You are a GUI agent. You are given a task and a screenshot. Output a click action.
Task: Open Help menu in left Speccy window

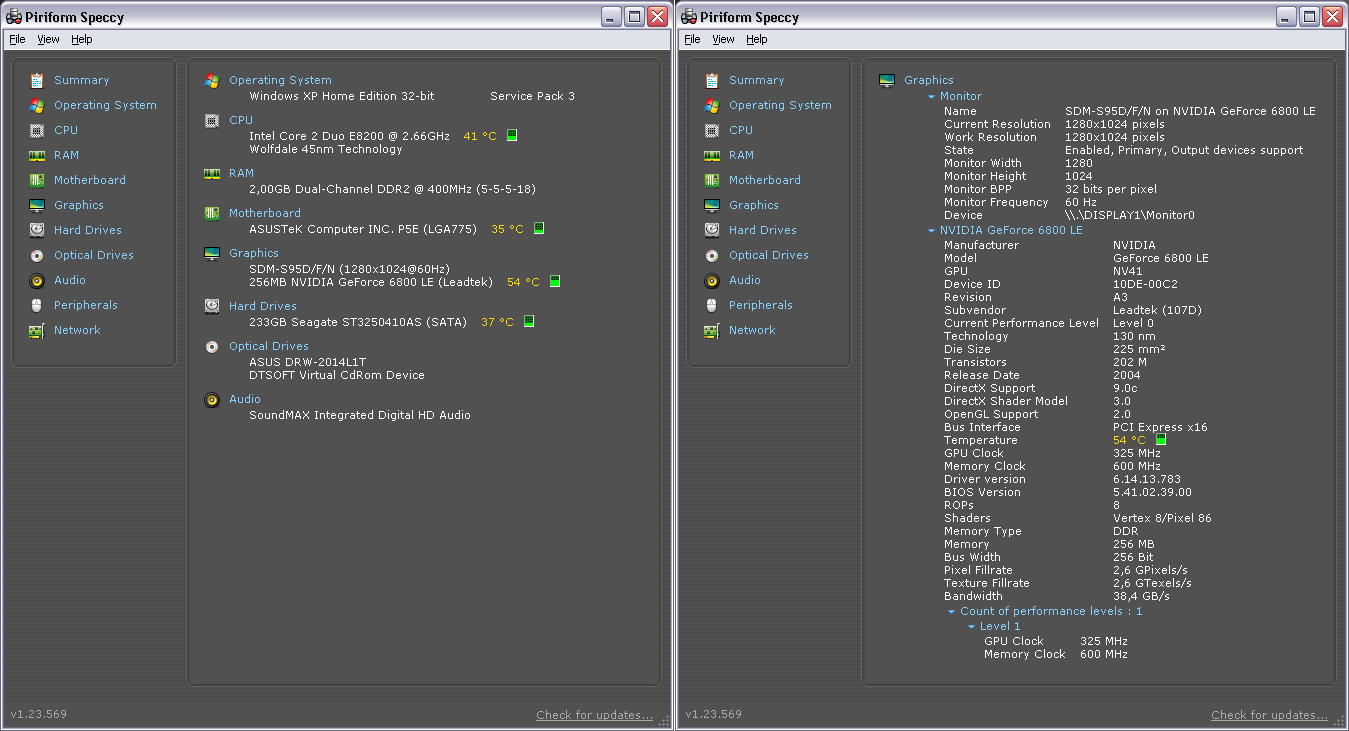click(82, 39)
